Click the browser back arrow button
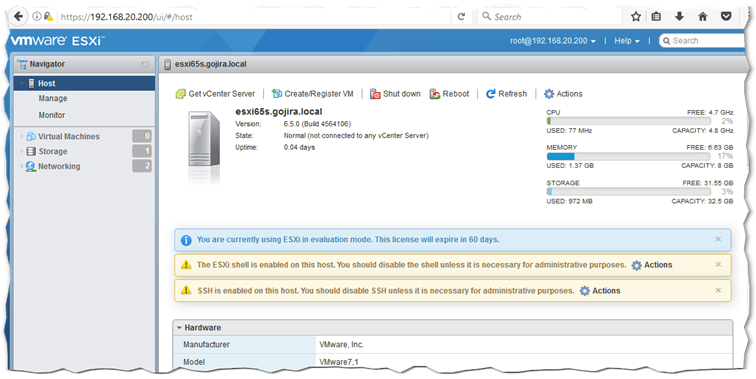 click(18, 16)
